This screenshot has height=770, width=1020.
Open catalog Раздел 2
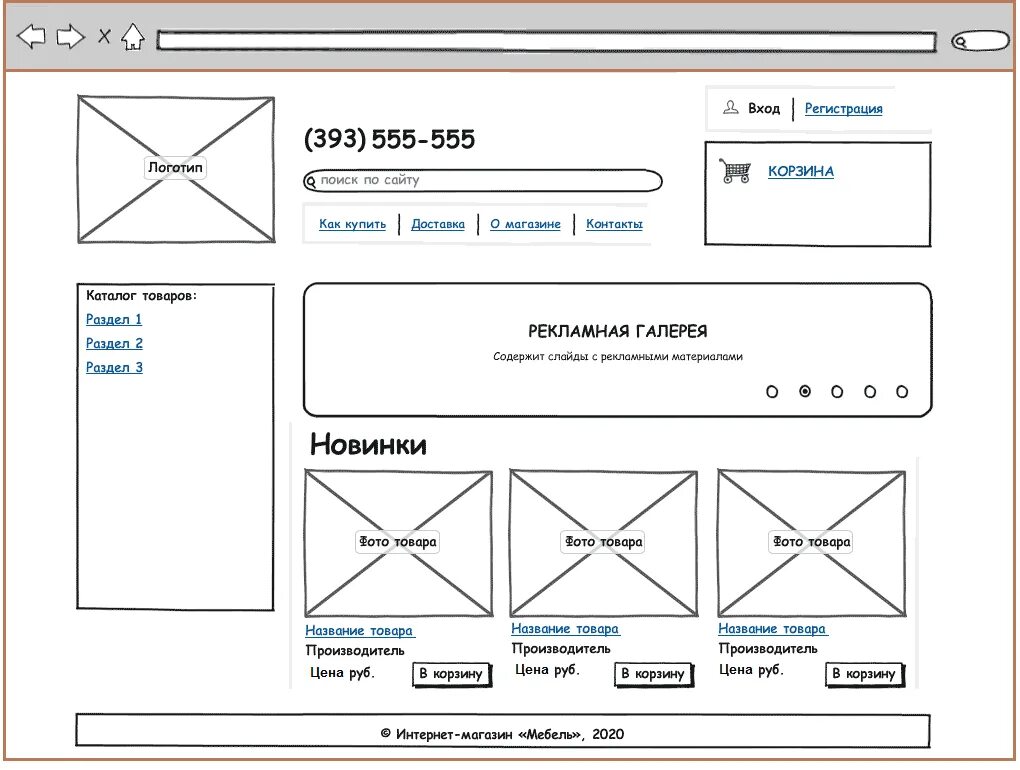(x=114, y=343)
